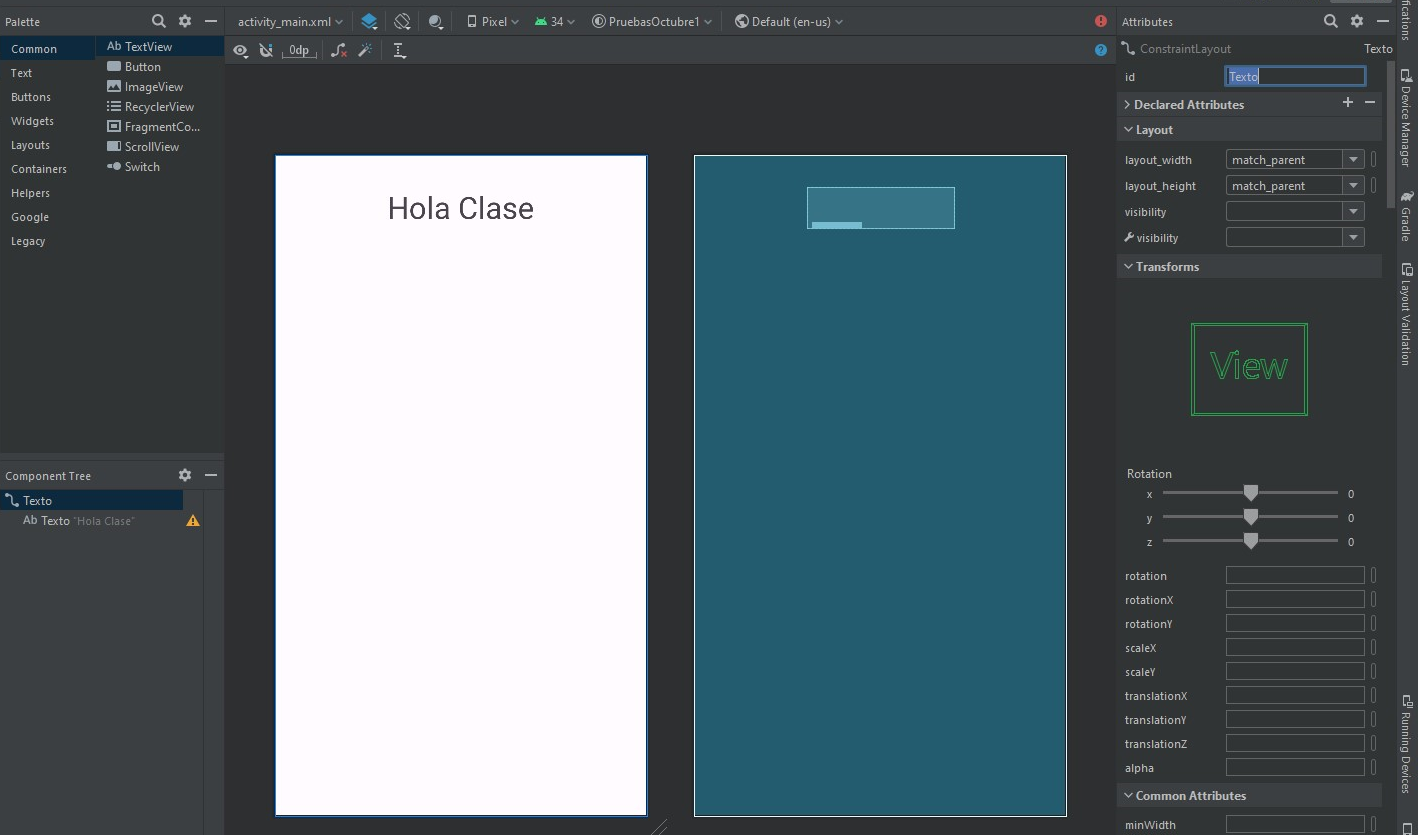Viewport: 1418px width, 835px height.
Task: Click the Guidelines tool icon
Action: tap(399, 50)
